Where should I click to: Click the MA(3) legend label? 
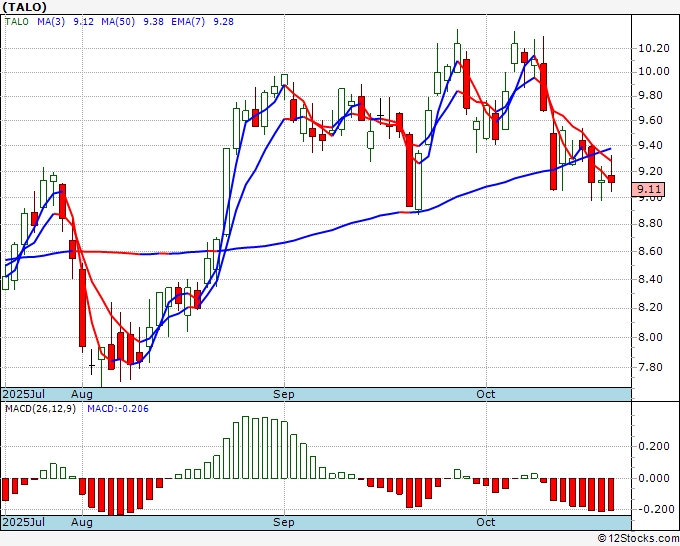coord(51,22)
